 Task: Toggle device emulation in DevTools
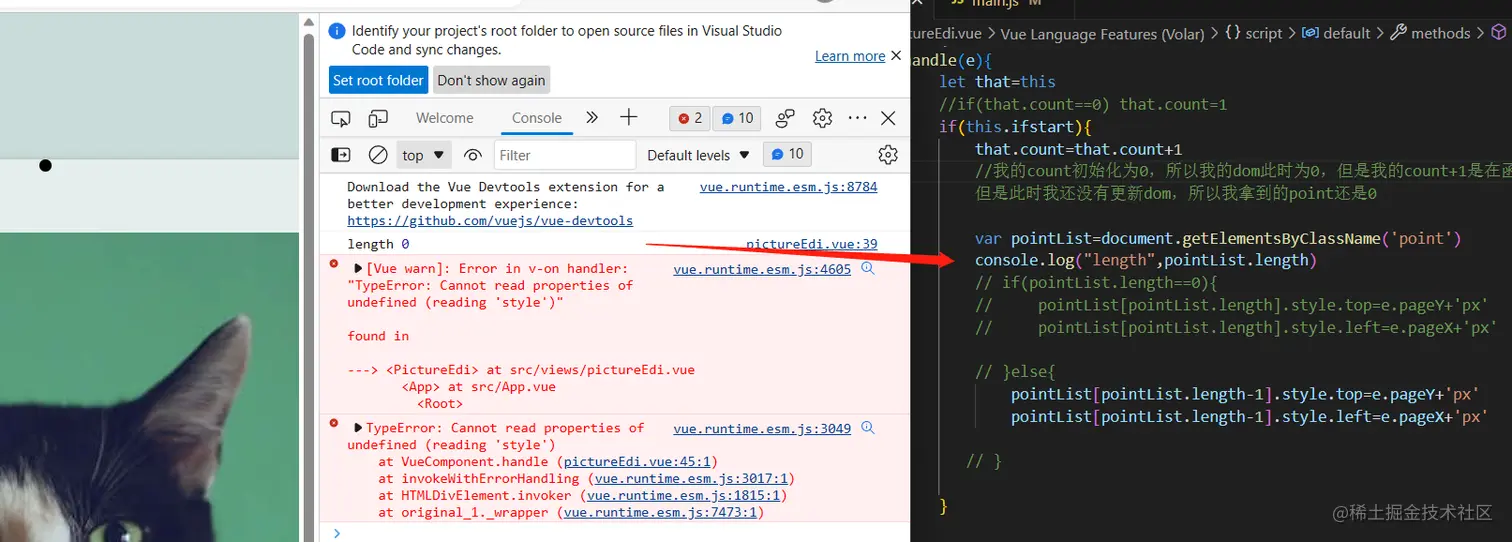click(x=377, y=118)
